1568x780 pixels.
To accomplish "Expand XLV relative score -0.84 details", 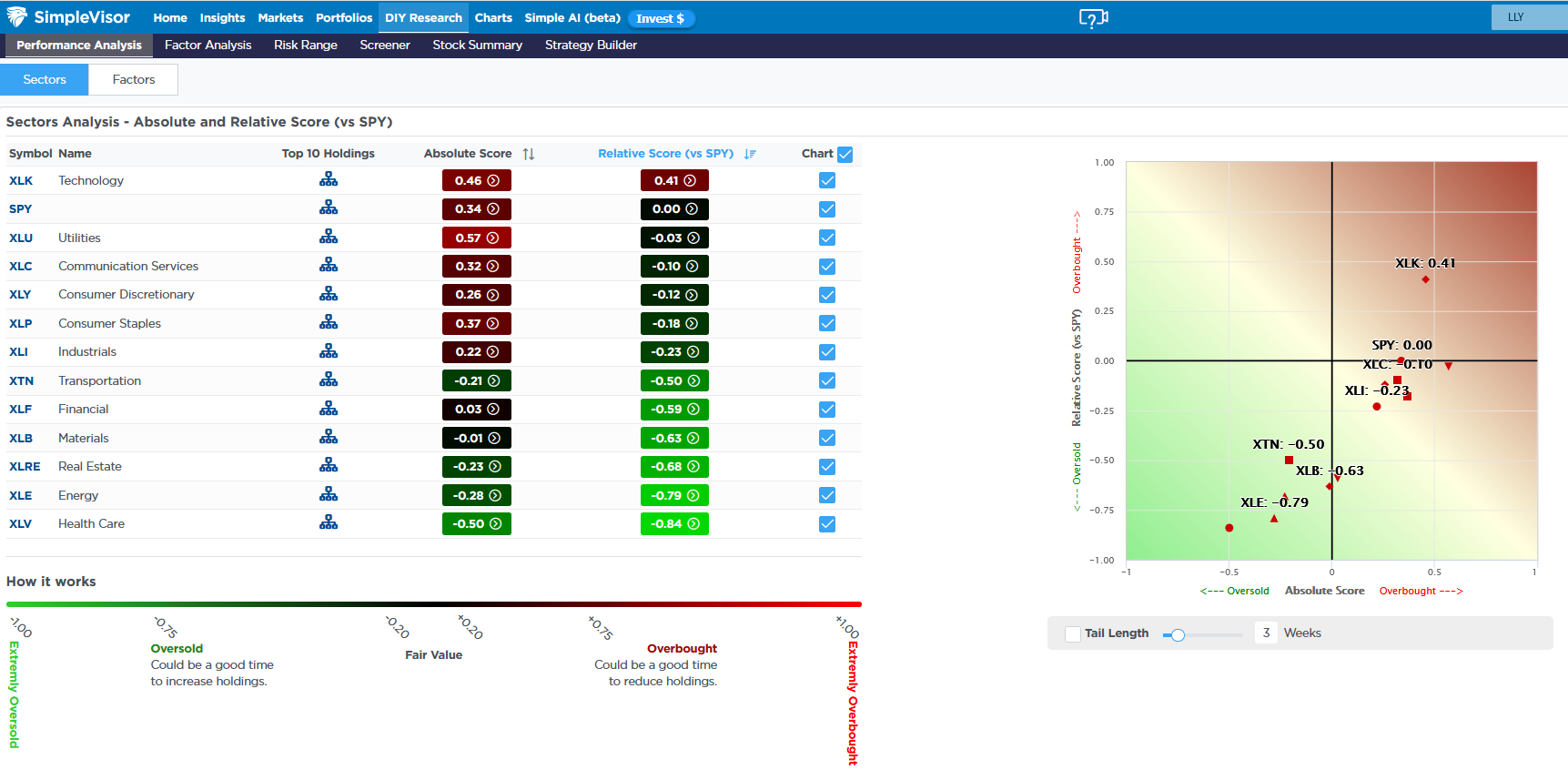I will click(674, 524).
